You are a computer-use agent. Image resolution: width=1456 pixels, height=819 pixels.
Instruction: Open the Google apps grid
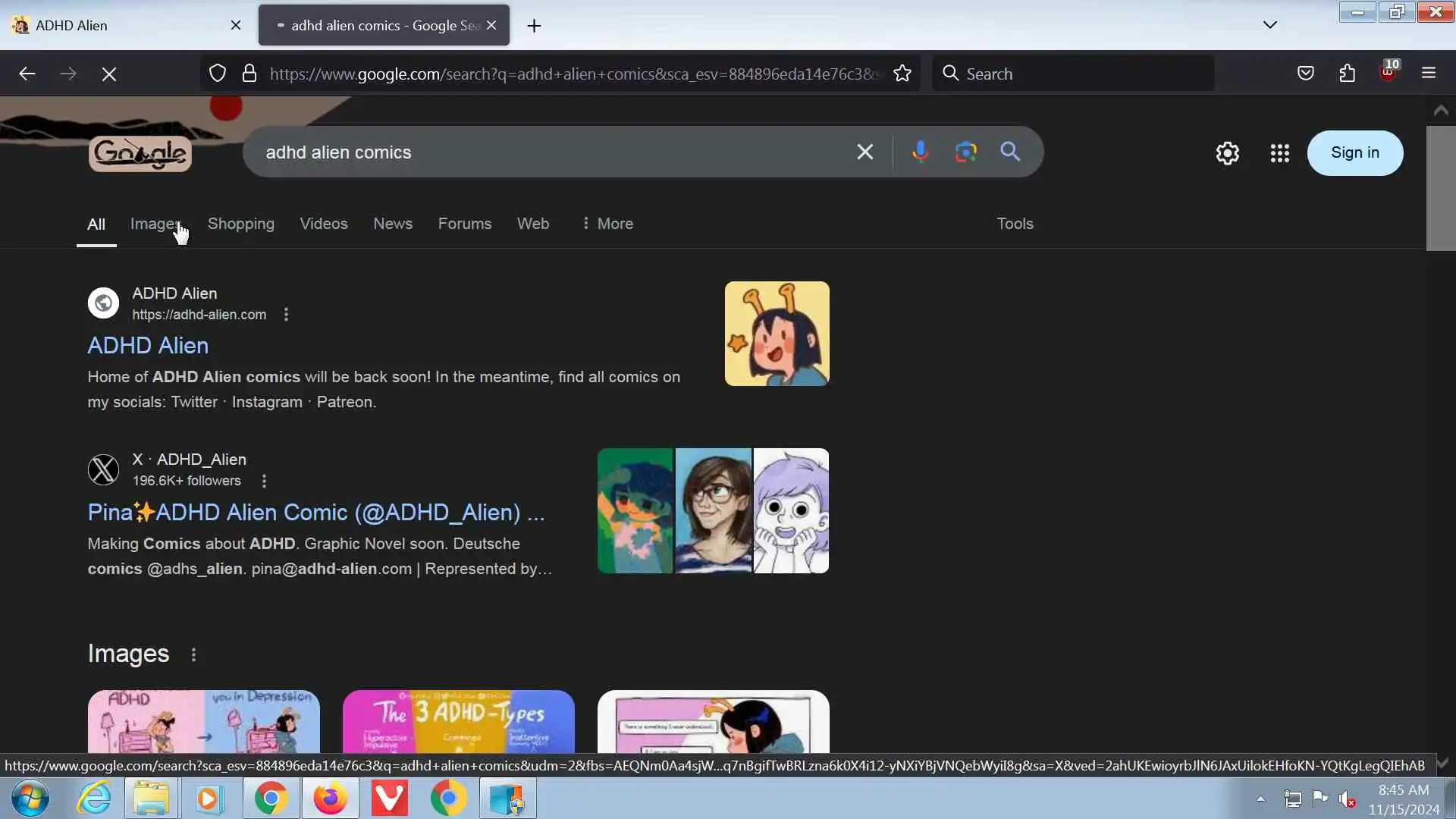(1279, 153)
